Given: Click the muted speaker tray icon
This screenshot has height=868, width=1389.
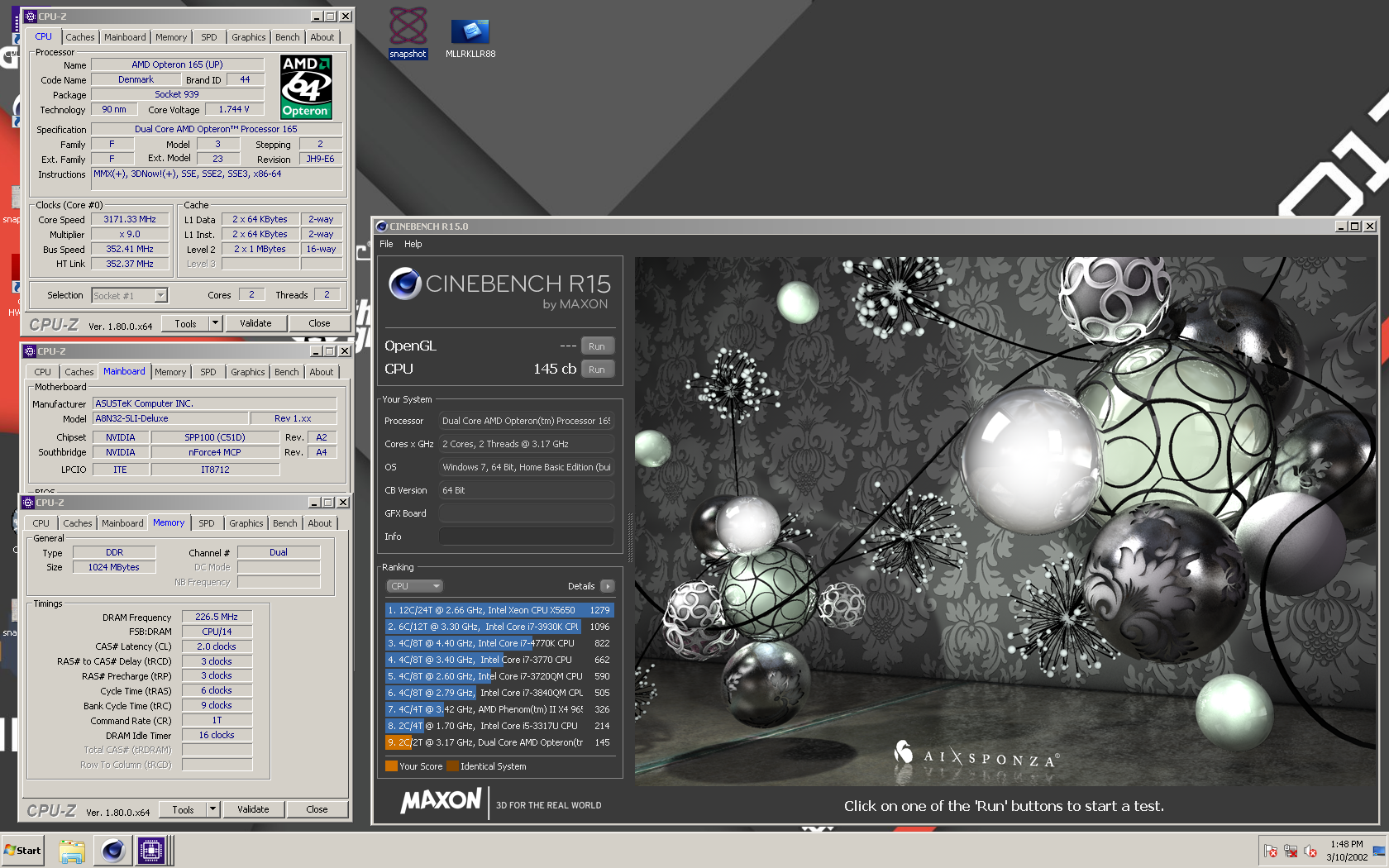Looking at the screenshot, I should pos(1310,851).
